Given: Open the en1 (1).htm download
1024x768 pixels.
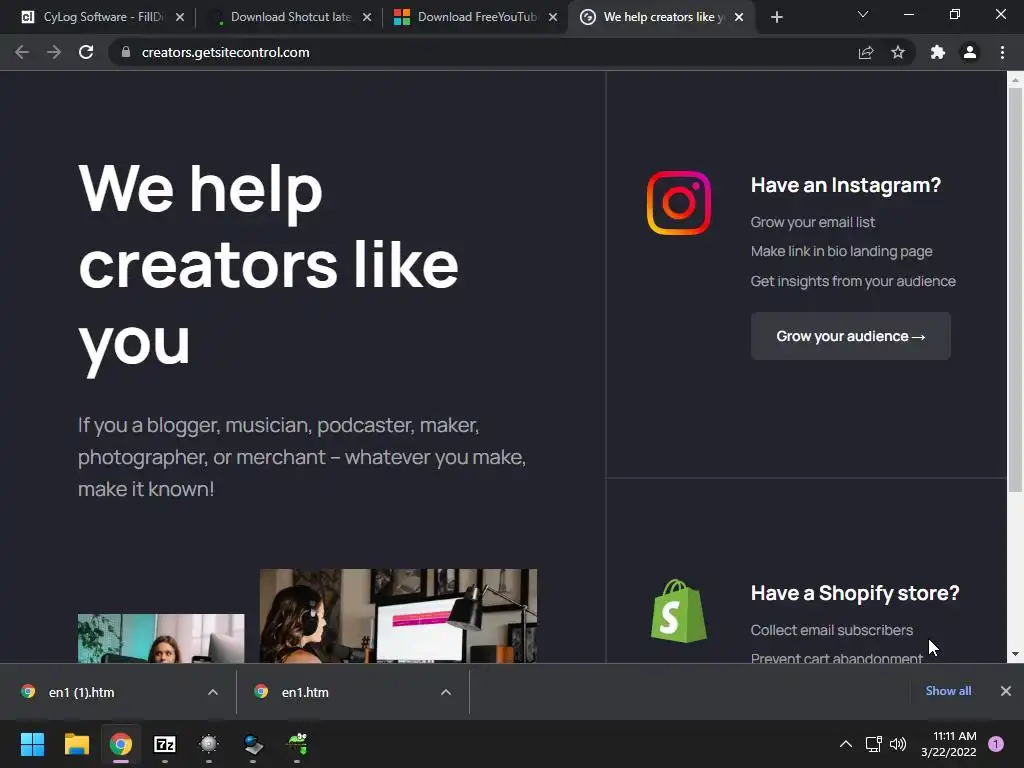Looking at the screenshot, I should coord(81,692).
